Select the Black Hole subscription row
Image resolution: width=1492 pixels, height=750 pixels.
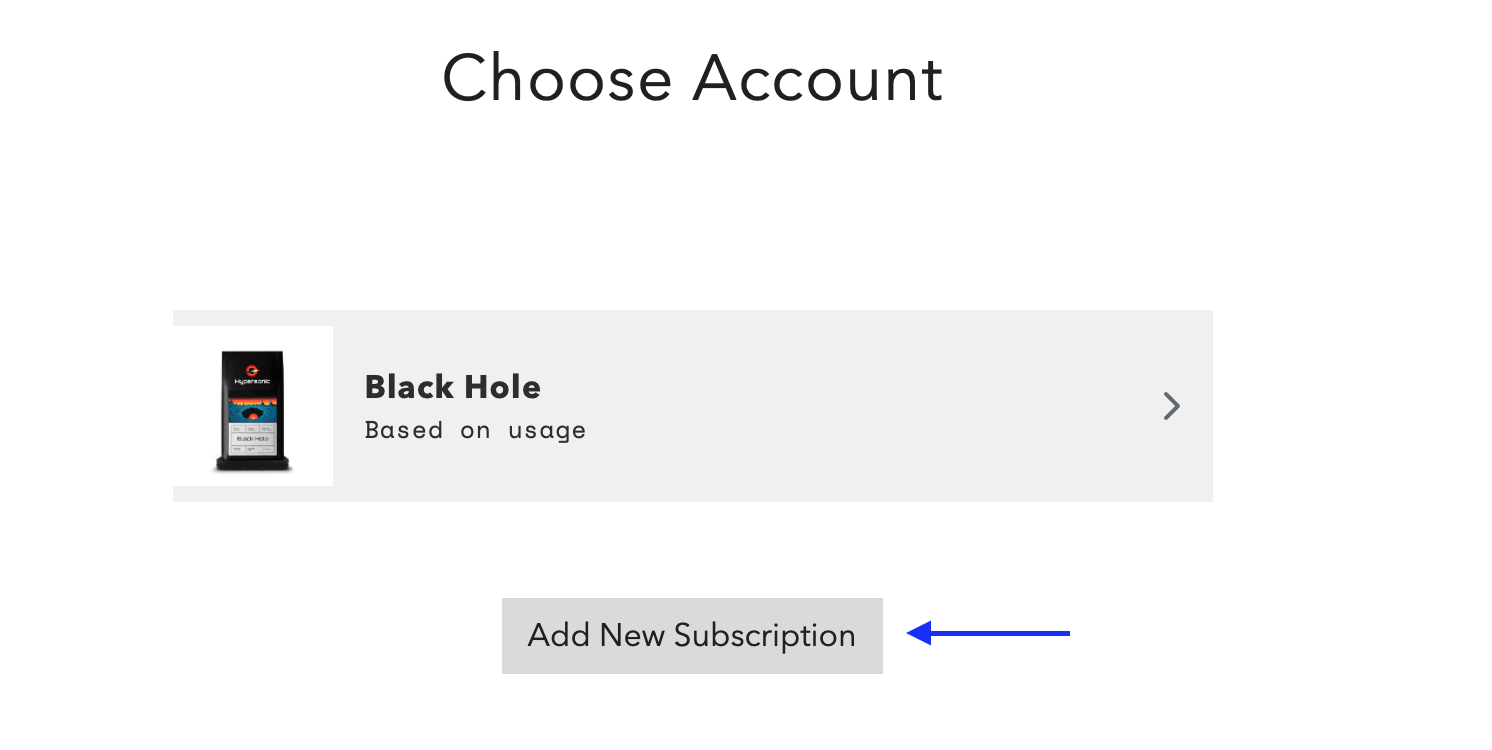[693, 406]
